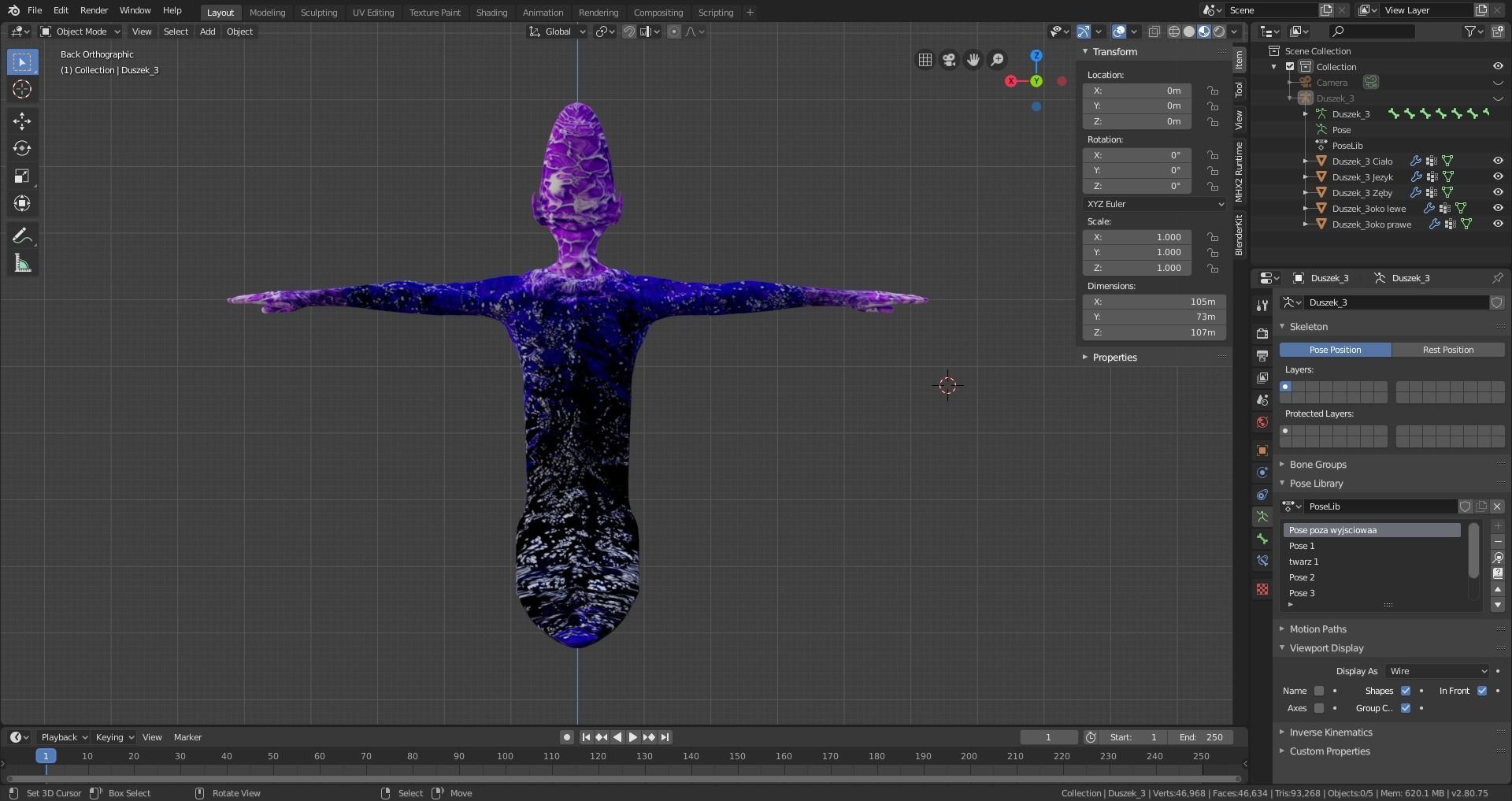Open the Object properties orange square tab

[x=1262, y=451]
